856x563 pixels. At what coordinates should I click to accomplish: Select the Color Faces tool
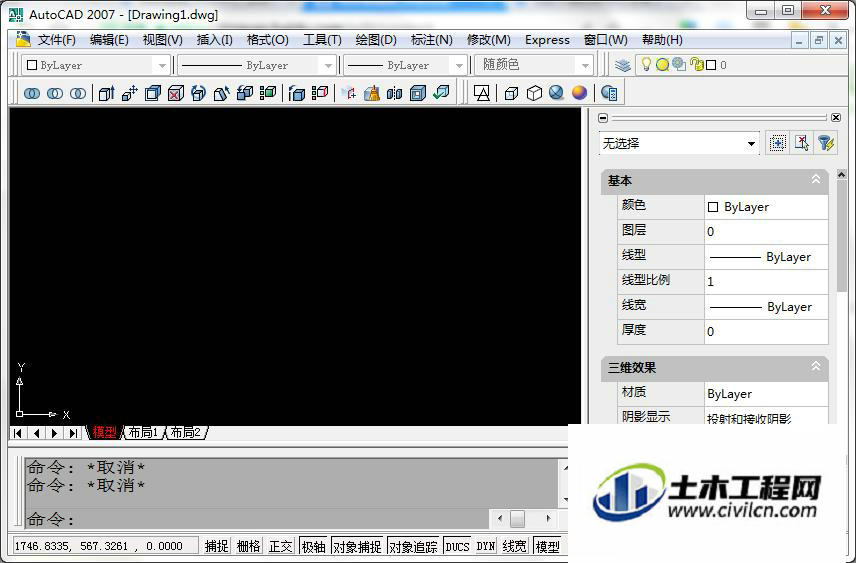click(x=268, y=93)
